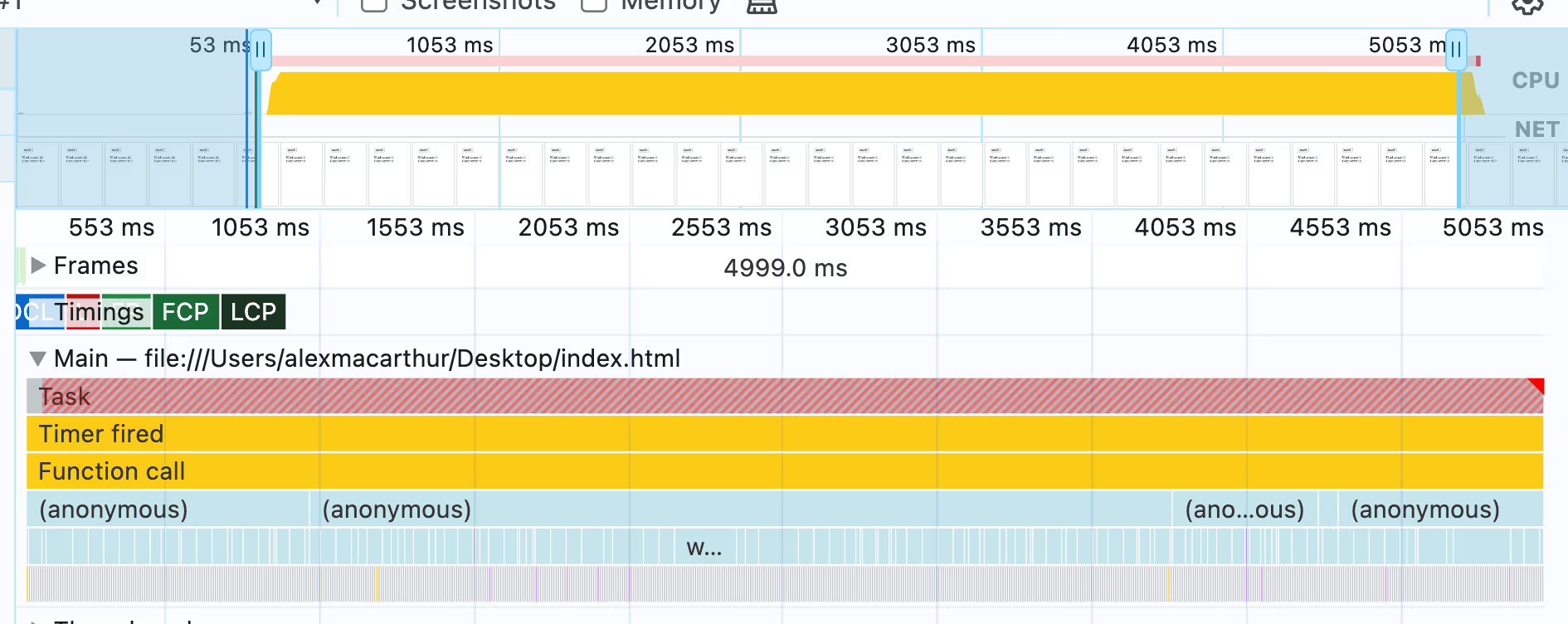The height and width of the screenshot is (624, 1568).
Task: Select the light green FP timing marker
Action: pyautogui.click(x=126, y=312)
